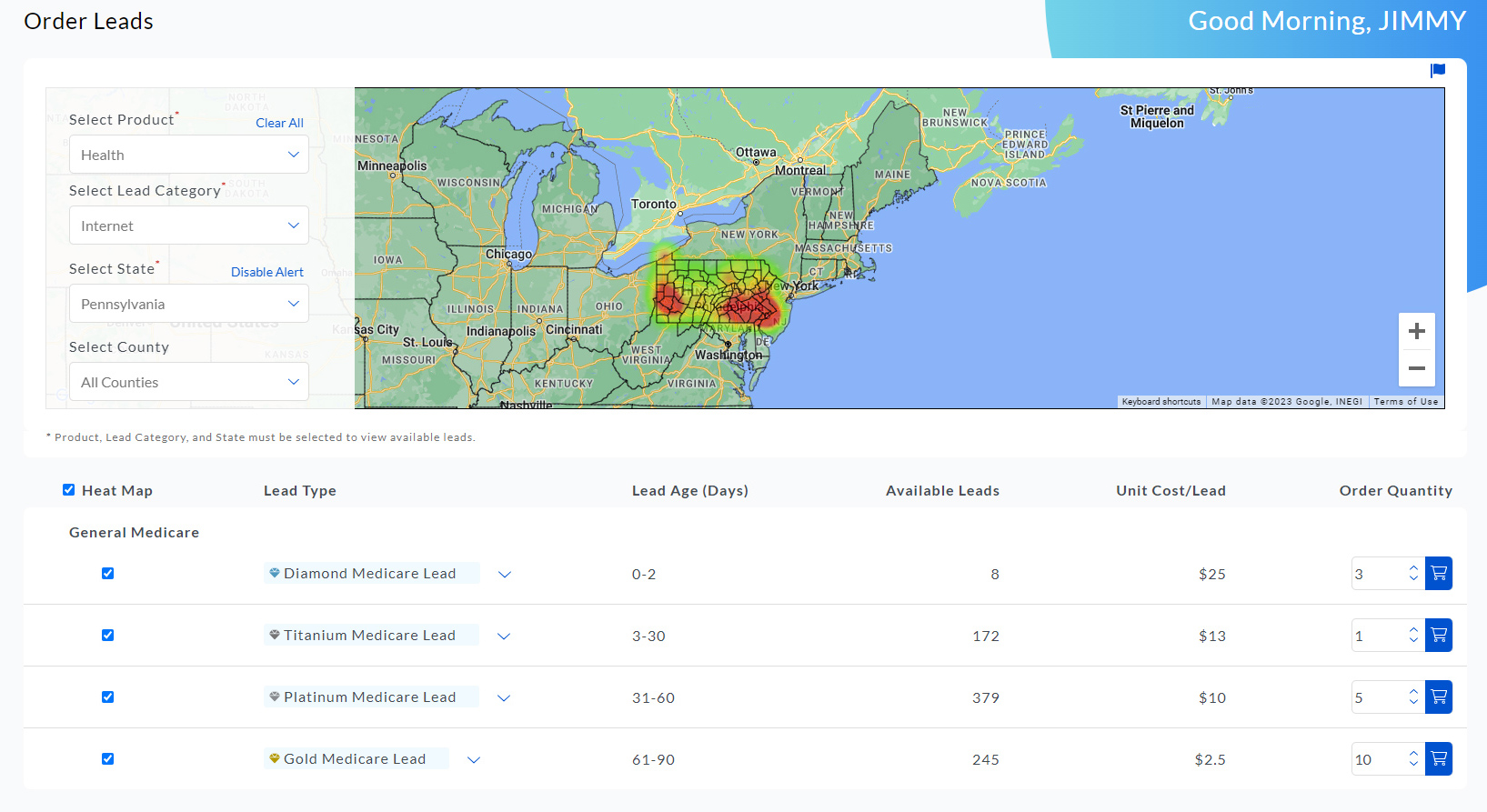Open the All Counties dropdown
The height and width of the screenshot is (812, 1487).
pyautogui.click(x=189, y=382)
